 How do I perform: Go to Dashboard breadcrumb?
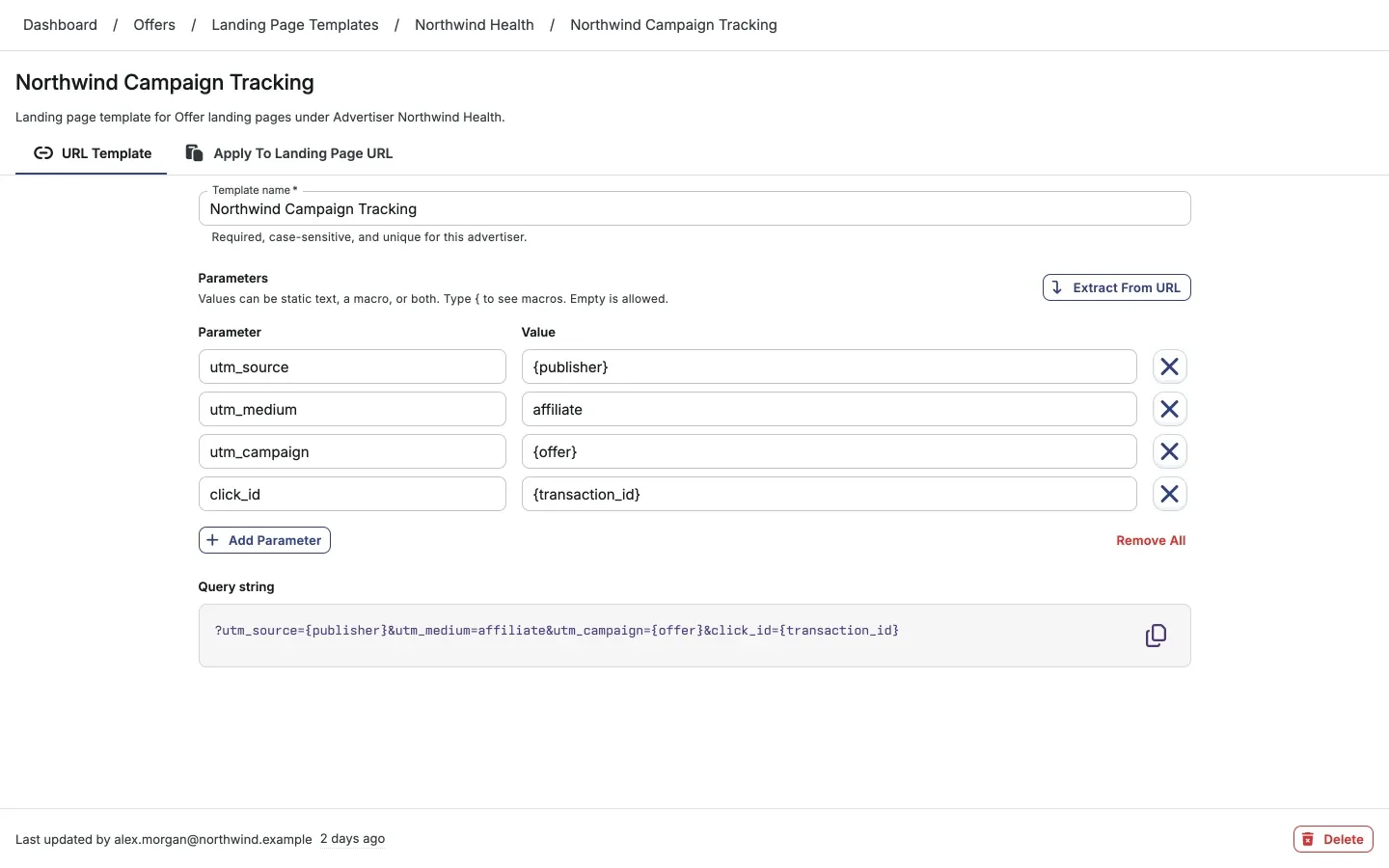pyautogui.click(x=60, y=25)
